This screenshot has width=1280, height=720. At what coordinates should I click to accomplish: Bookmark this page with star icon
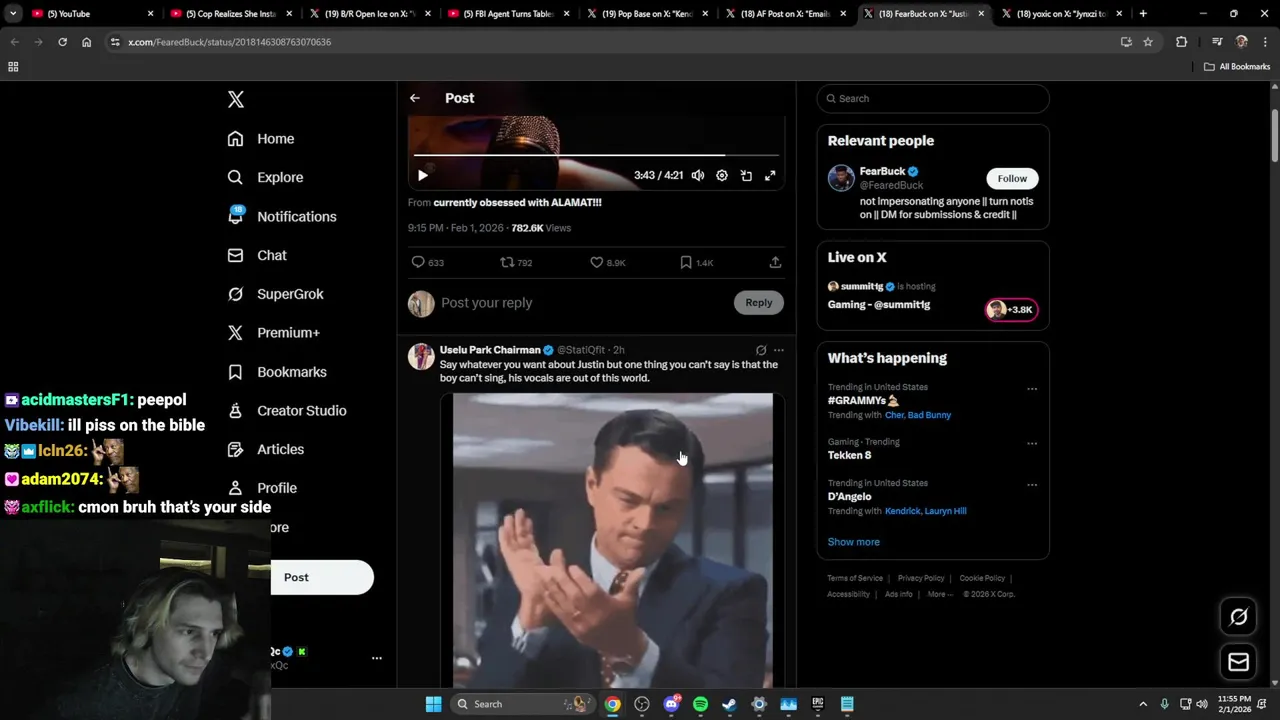point(1148,42)
